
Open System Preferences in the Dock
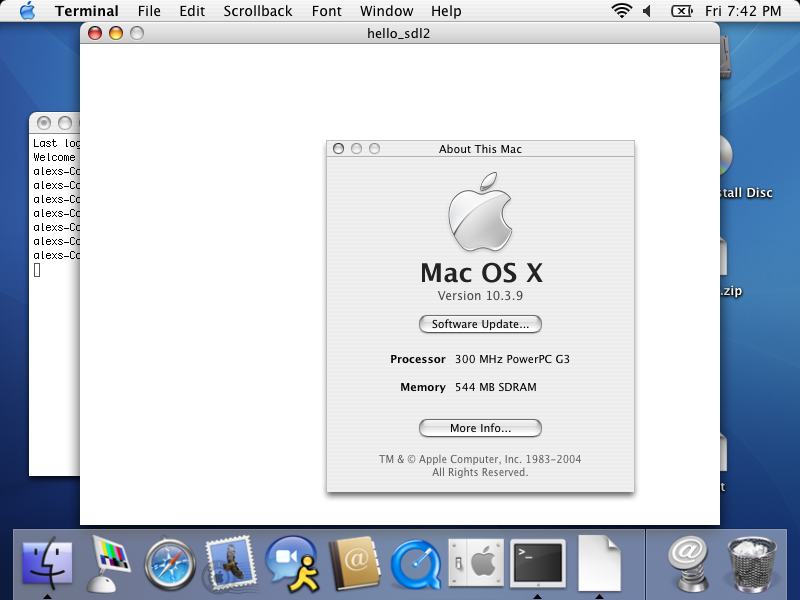click(x=476, y=563)
